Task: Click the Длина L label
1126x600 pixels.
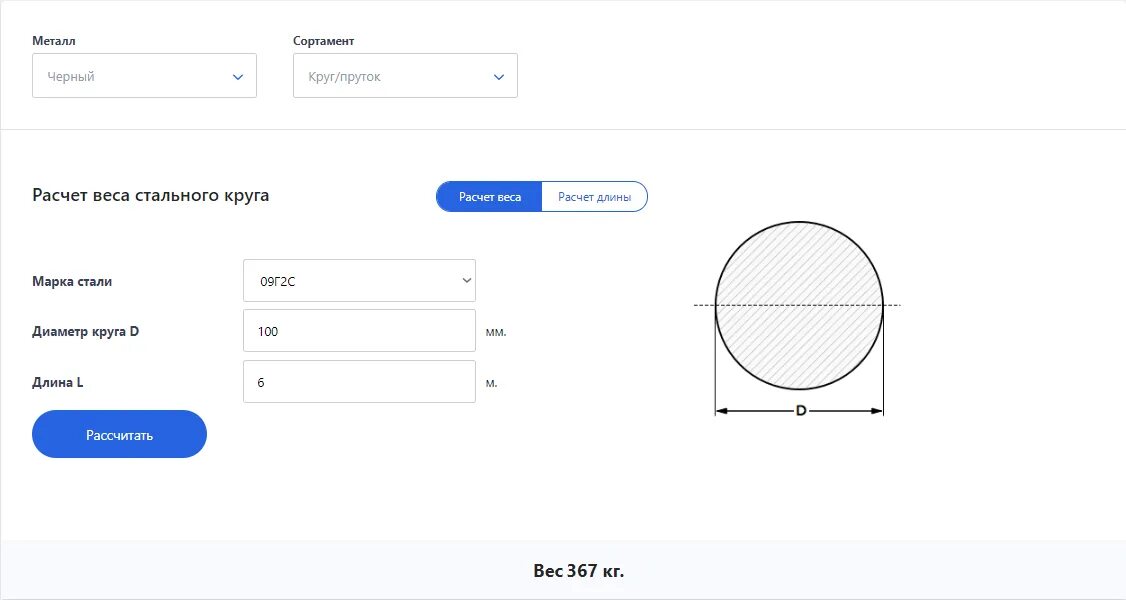Action: 58,382
